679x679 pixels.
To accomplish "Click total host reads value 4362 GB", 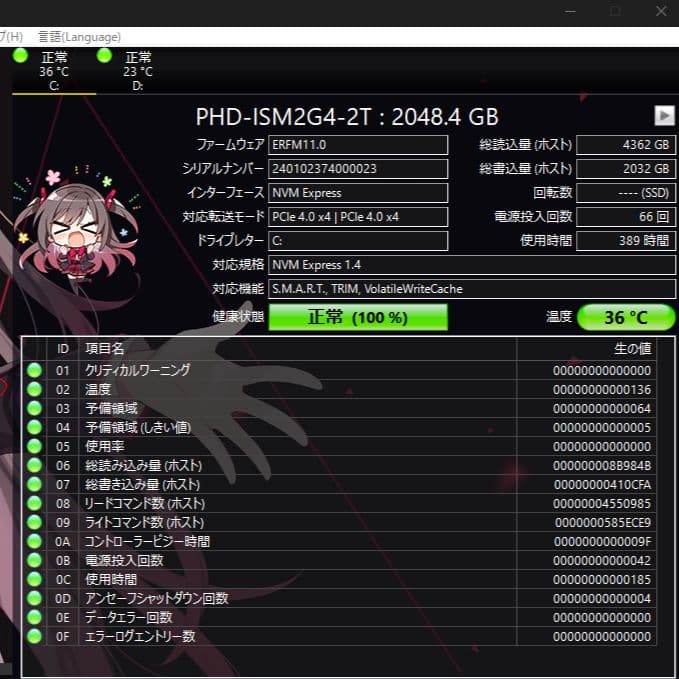I will coord(626,145).
